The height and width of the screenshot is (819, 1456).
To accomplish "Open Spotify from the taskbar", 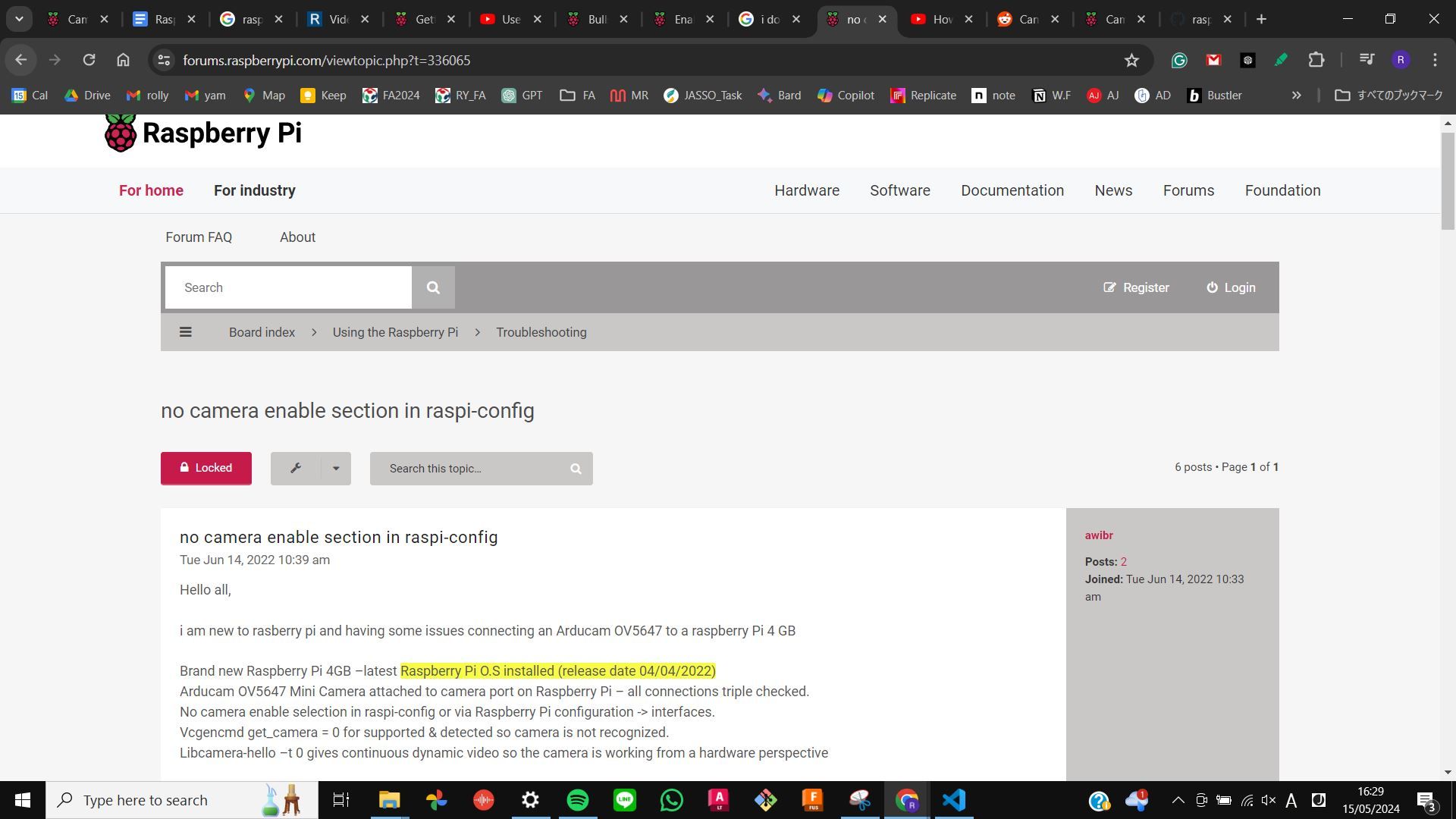I will pos(578,800).
